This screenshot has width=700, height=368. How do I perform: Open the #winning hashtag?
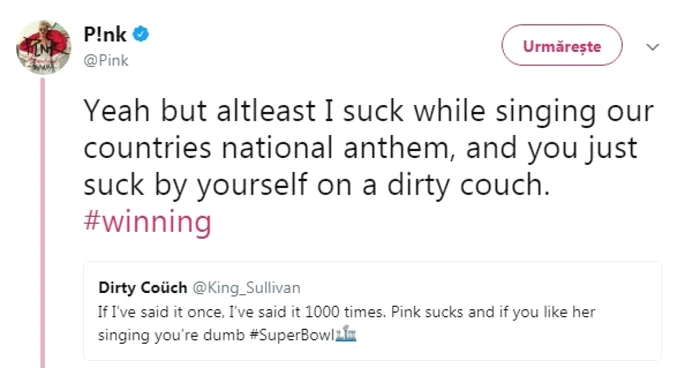pyautogui.click(x=147, y=221)
